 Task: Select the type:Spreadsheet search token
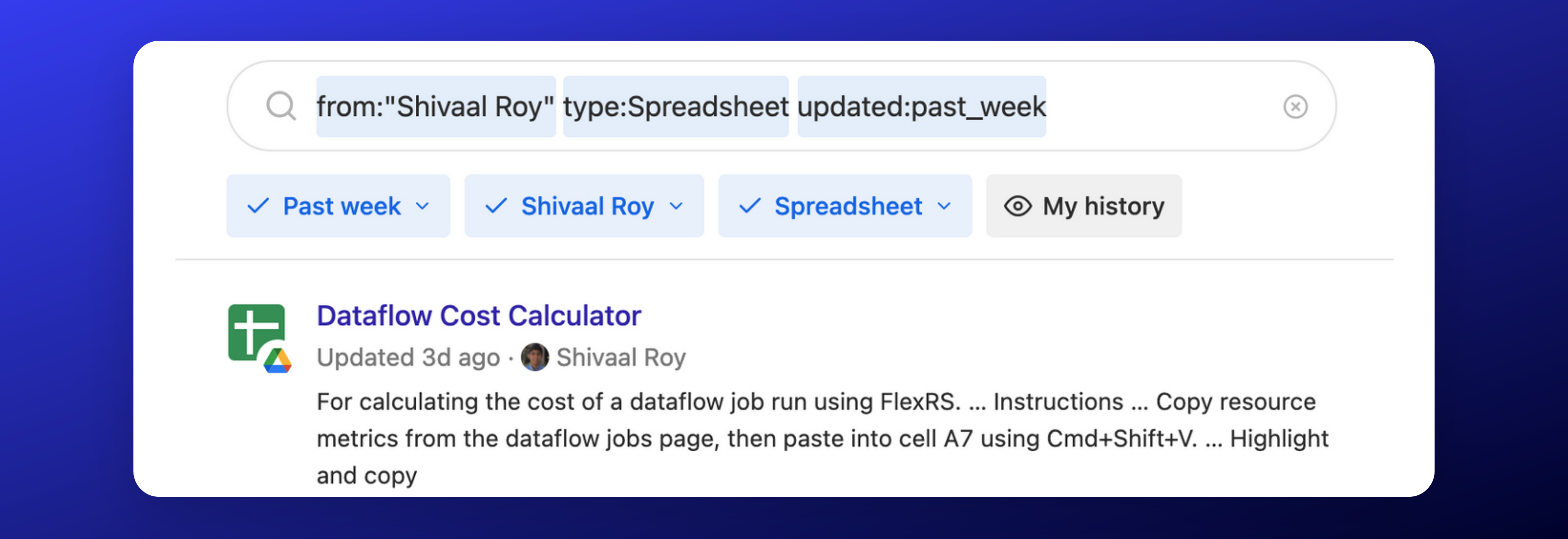[675, 107]
